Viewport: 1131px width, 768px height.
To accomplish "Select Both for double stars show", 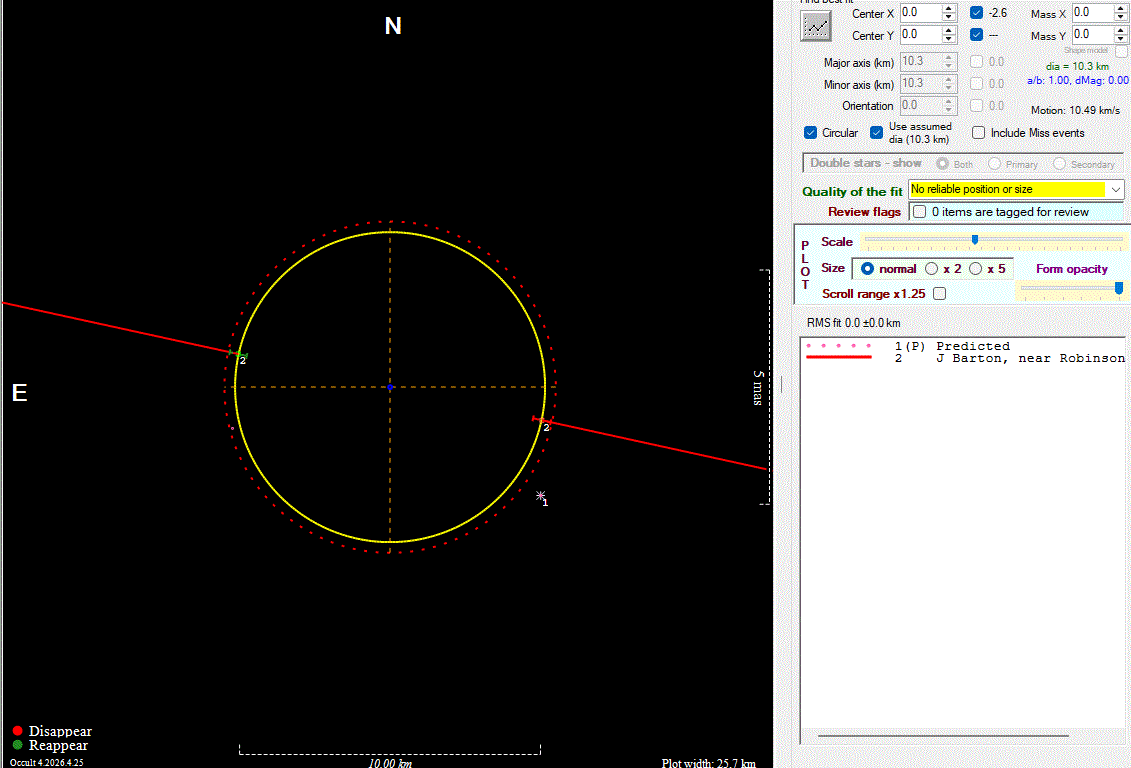I will coord(943,164).
